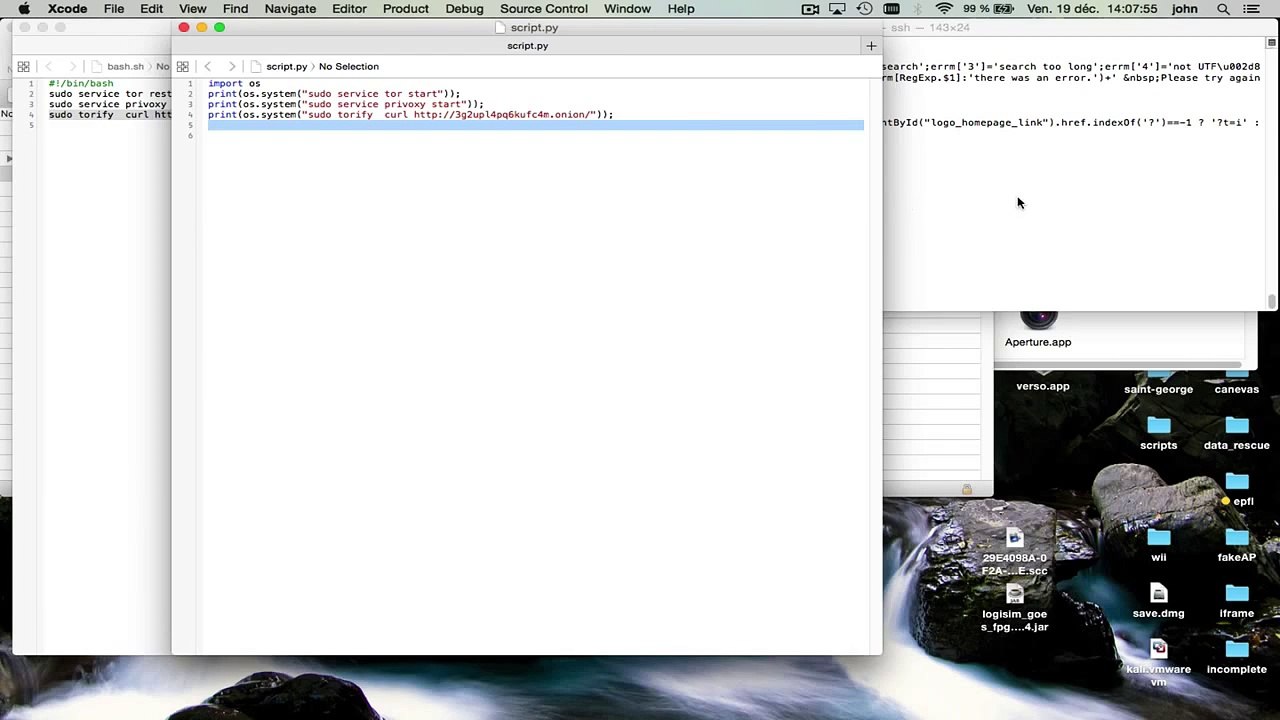The image size is (1280, 720).
Task: Open the Help menu
Action: [x=681, y=9]
